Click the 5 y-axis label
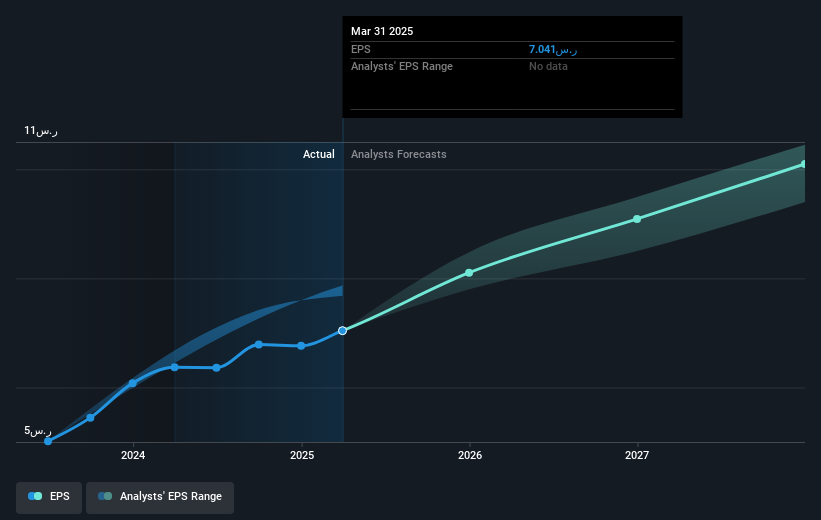This screenshot has width=821, height=520. click(x=38, y=430)
